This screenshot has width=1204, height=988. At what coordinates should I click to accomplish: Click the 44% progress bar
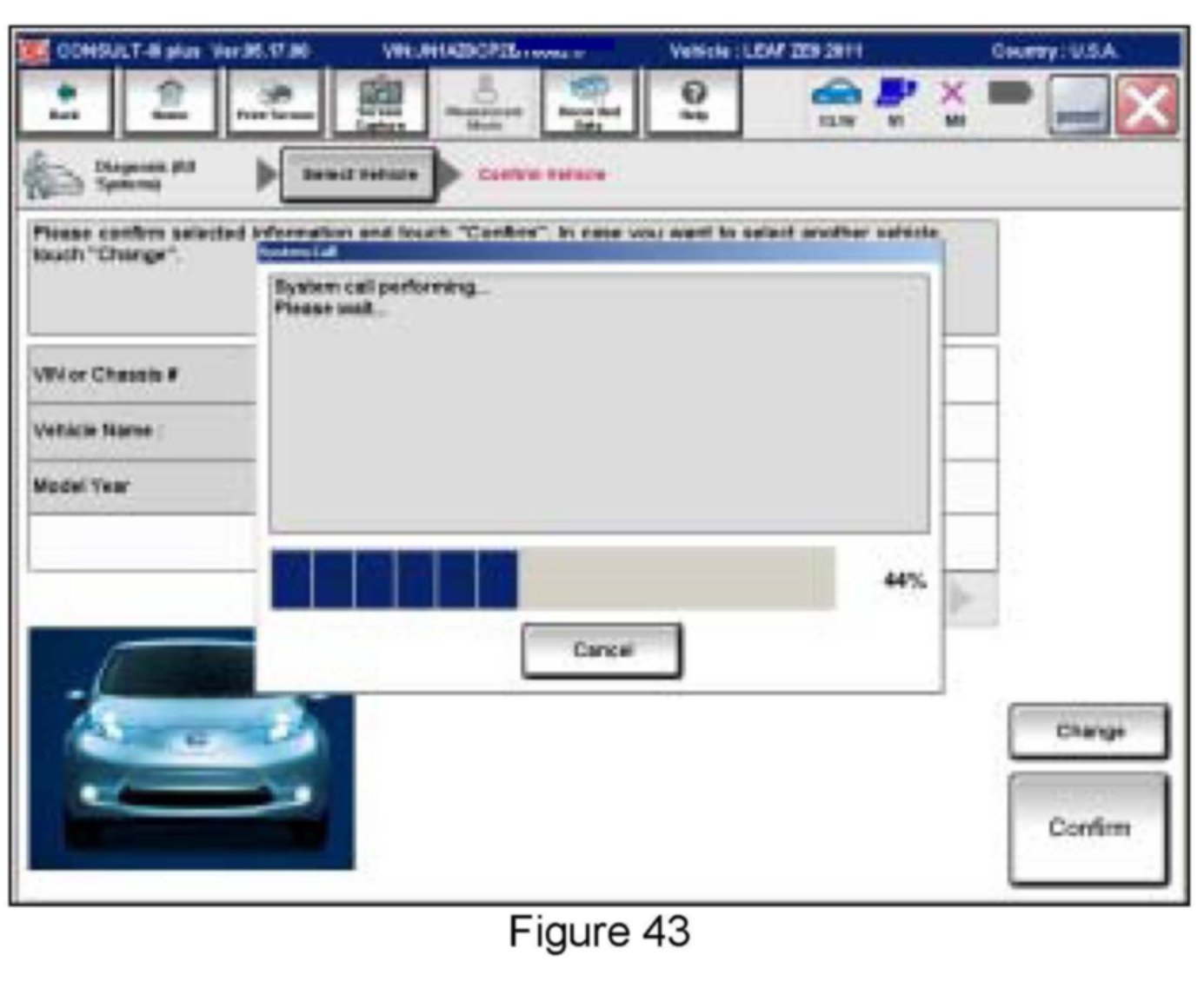pos(553,579)
